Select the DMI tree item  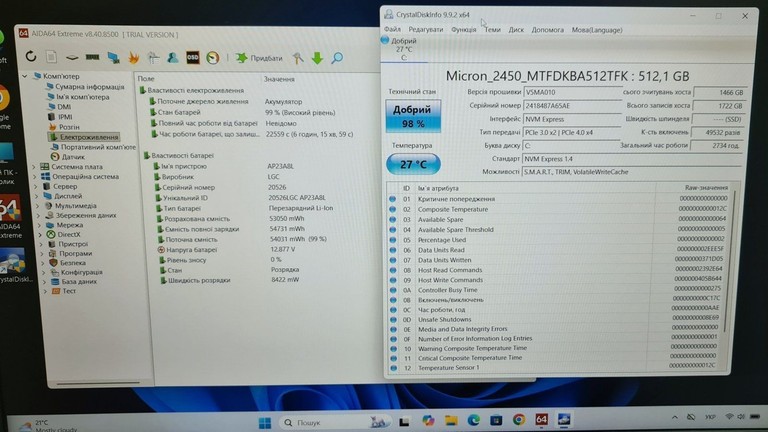[64, 107]
